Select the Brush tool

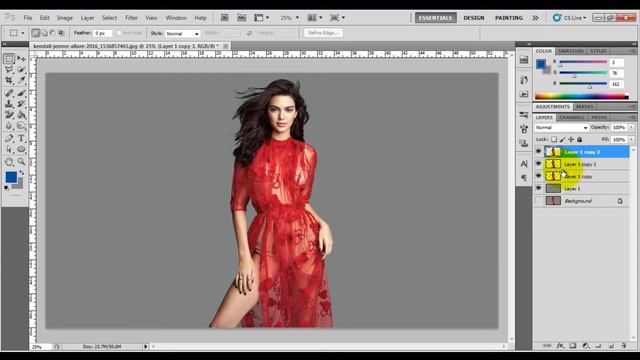tap(21, 93)
